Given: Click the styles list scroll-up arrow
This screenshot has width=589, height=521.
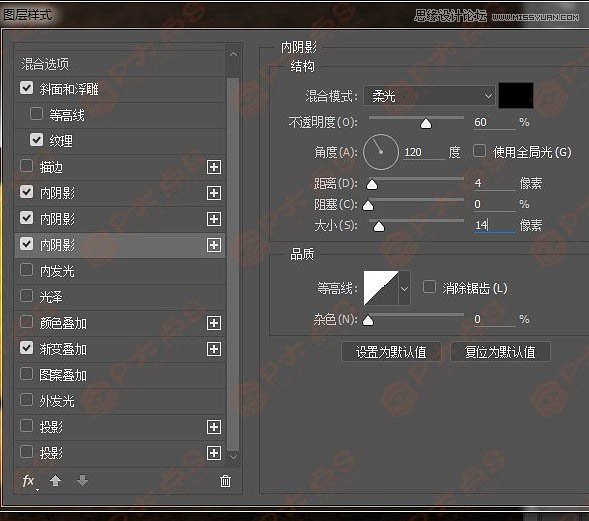Looking at the screenshot, I should 233,54.
